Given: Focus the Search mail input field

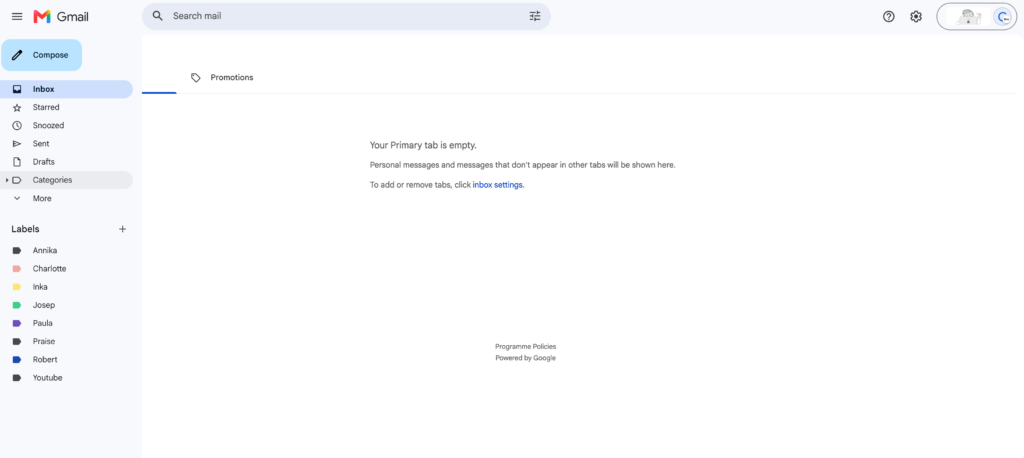Looking at the screenshot, I should pos(346,16).
